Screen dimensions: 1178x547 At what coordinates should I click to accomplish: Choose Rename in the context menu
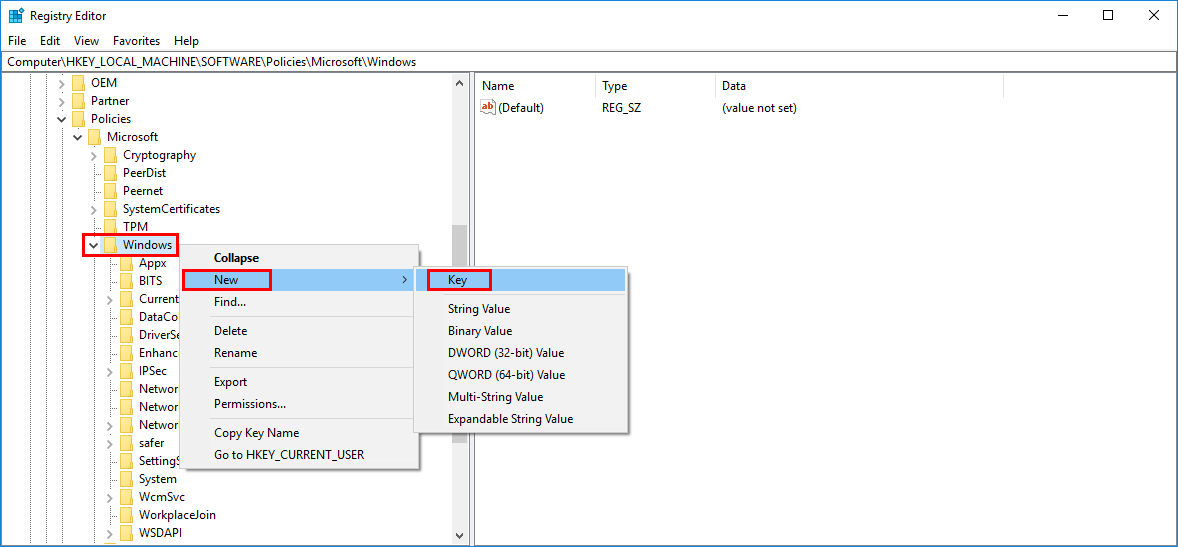(x=299, y=352)
